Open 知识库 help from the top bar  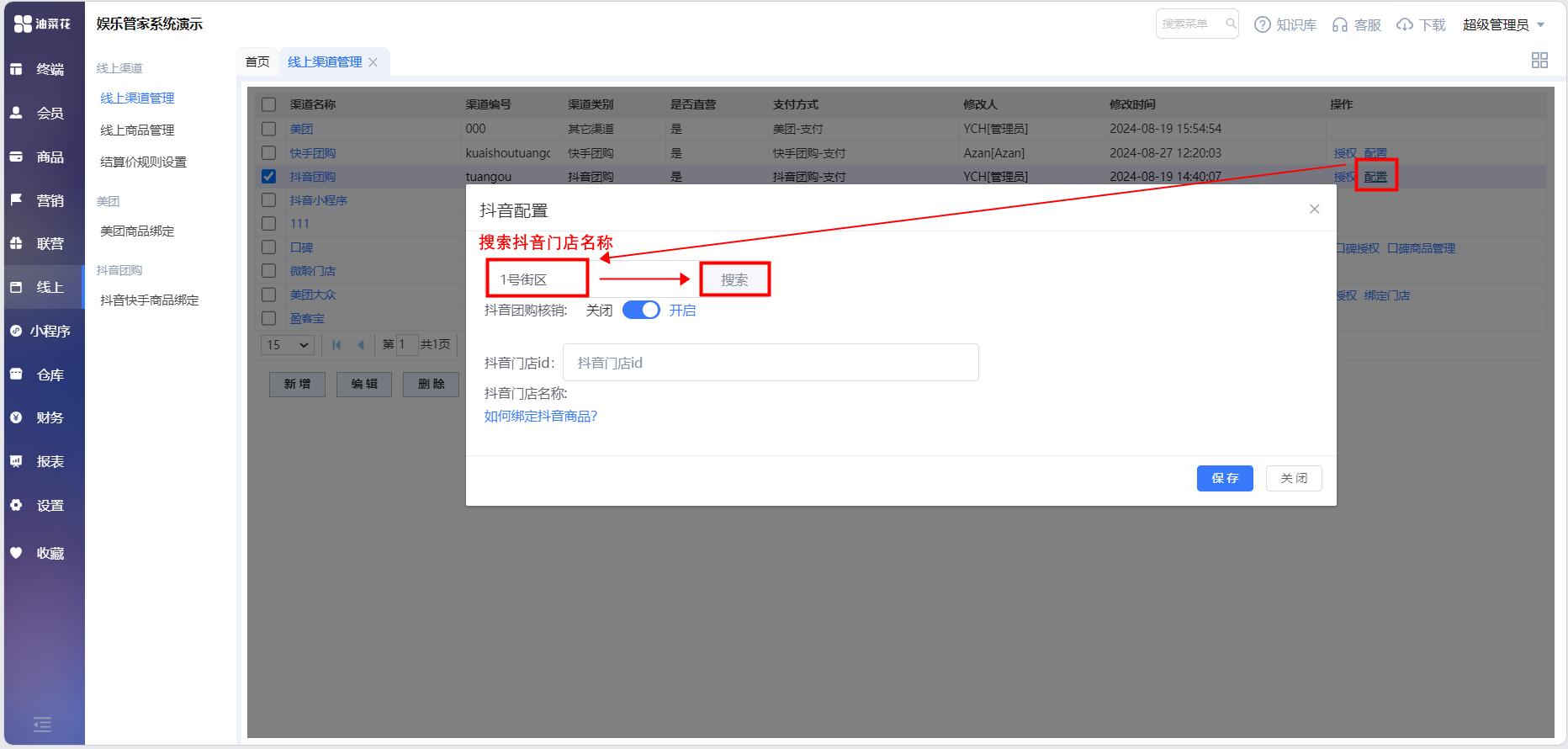click(x=1285, y=25)
